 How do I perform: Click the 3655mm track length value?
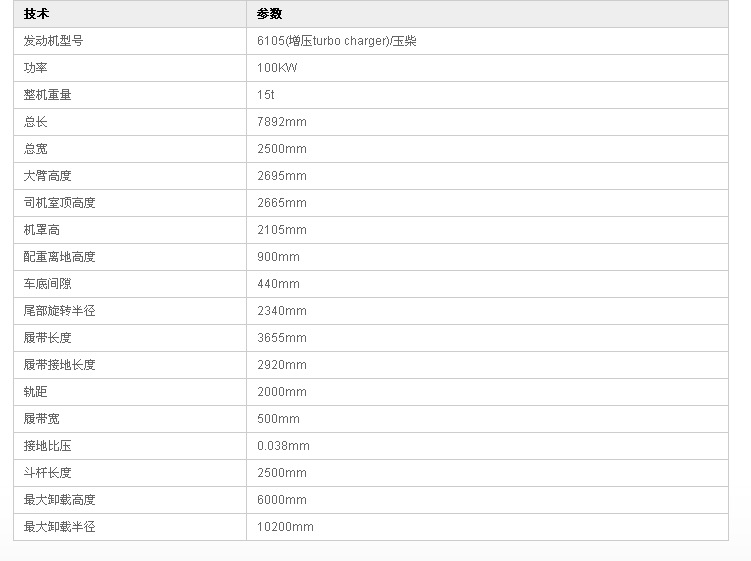pos(282,338)
